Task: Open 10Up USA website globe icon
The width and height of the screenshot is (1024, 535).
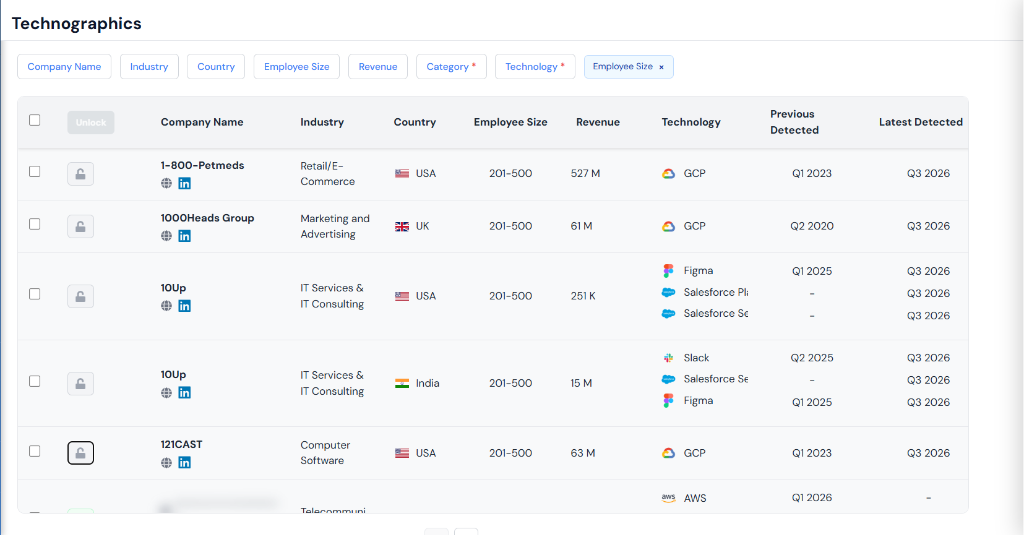Action: click(x=167, y=306)
